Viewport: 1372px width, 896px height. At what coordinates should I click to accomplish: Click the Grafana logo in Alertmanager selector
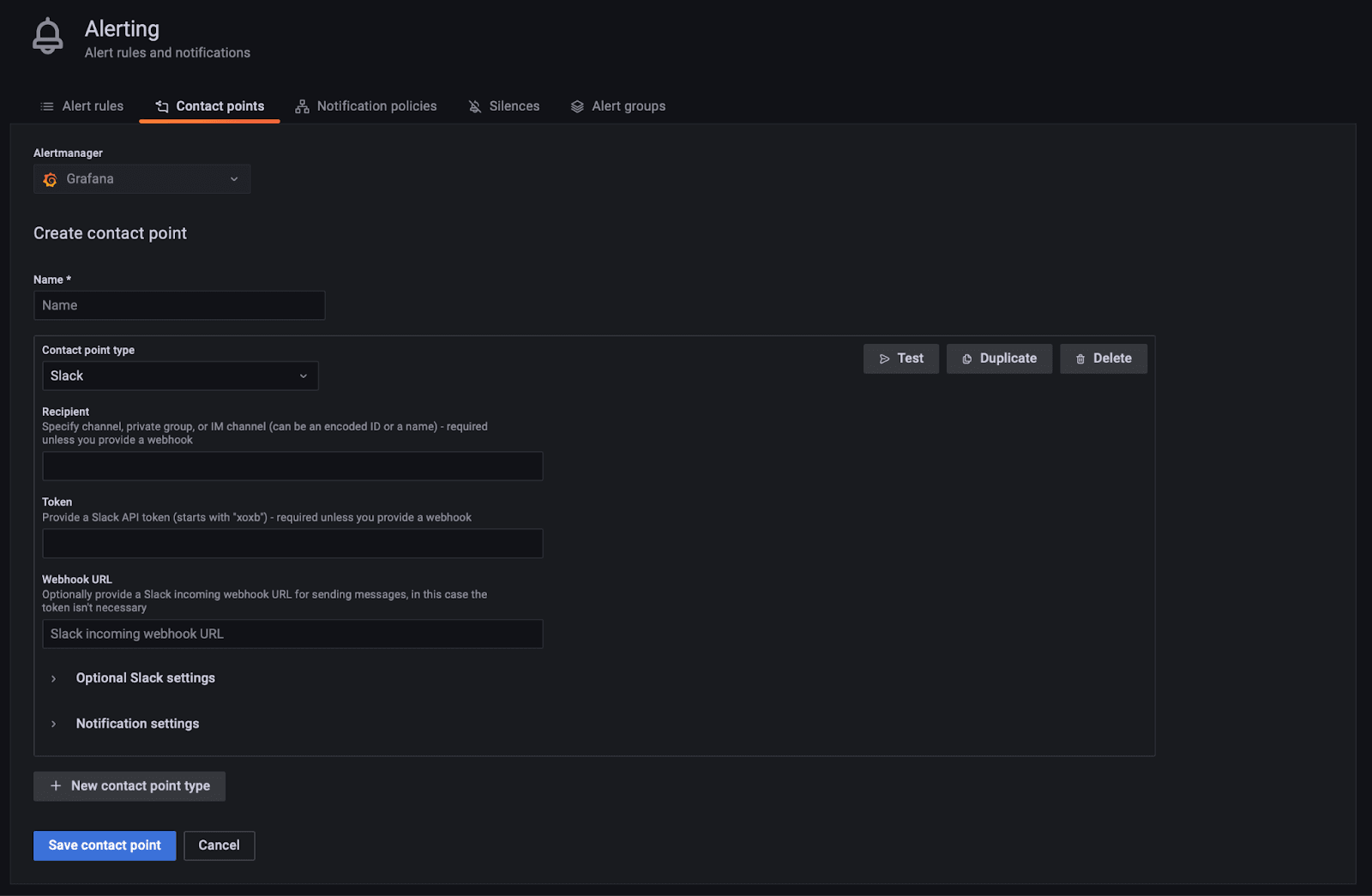tap(51, 179)
